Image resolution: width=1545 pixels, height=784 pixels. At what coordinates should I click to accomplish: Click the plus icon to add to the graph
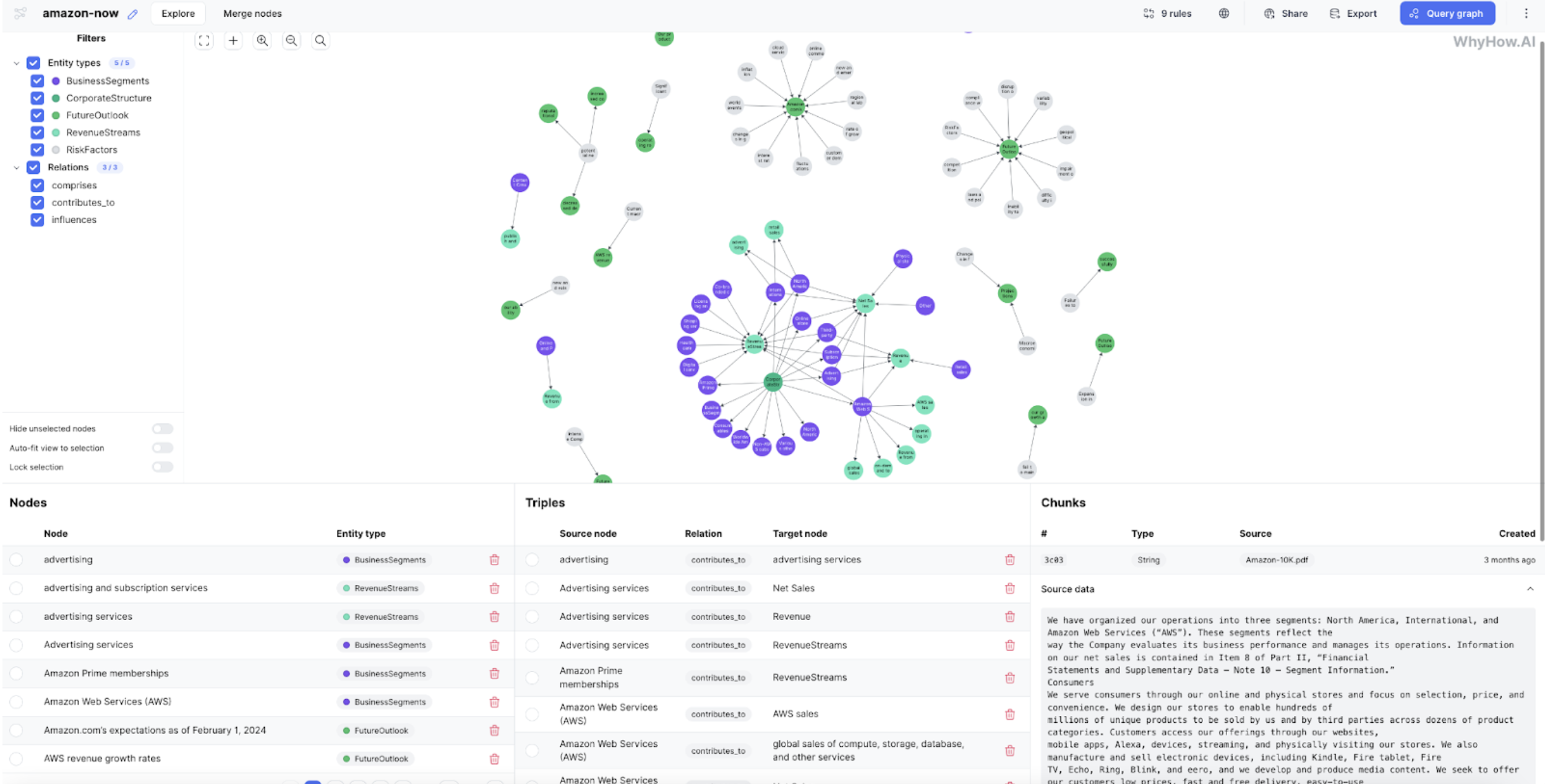click(233, 41)
